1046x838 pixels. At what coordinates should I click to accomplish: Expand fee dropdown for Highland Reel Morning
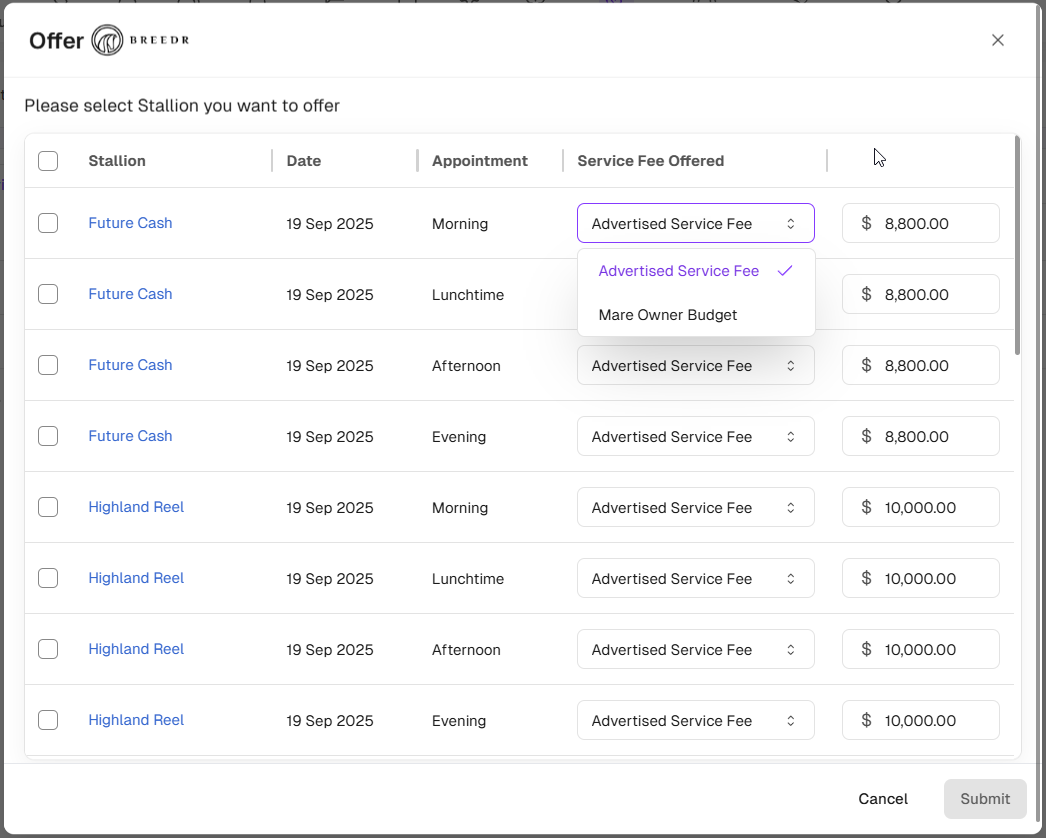click(x=695, y=508)
